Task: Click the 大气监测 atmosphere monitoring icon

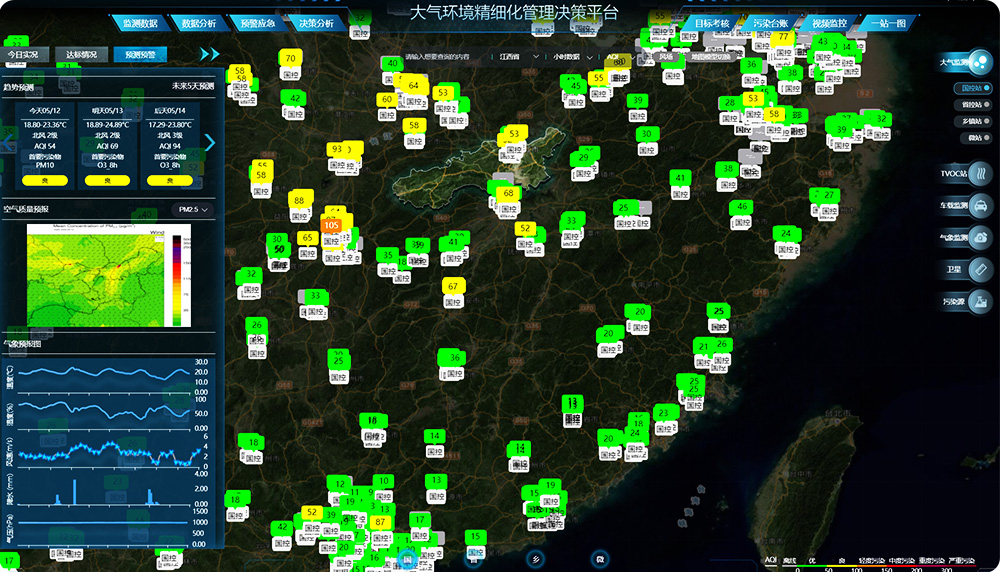Action: coord(981,63)
